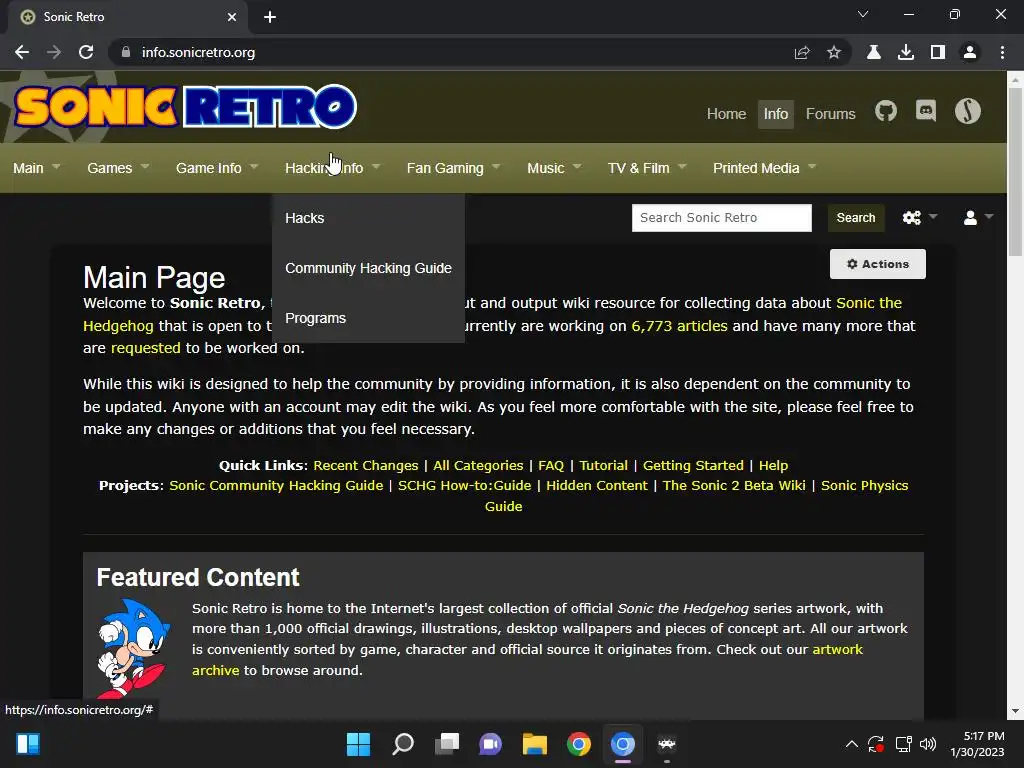Viewport: 1024px width, 768px height.
Task: Open the 6,773 articles link
Action: click(x=679, y=326)
